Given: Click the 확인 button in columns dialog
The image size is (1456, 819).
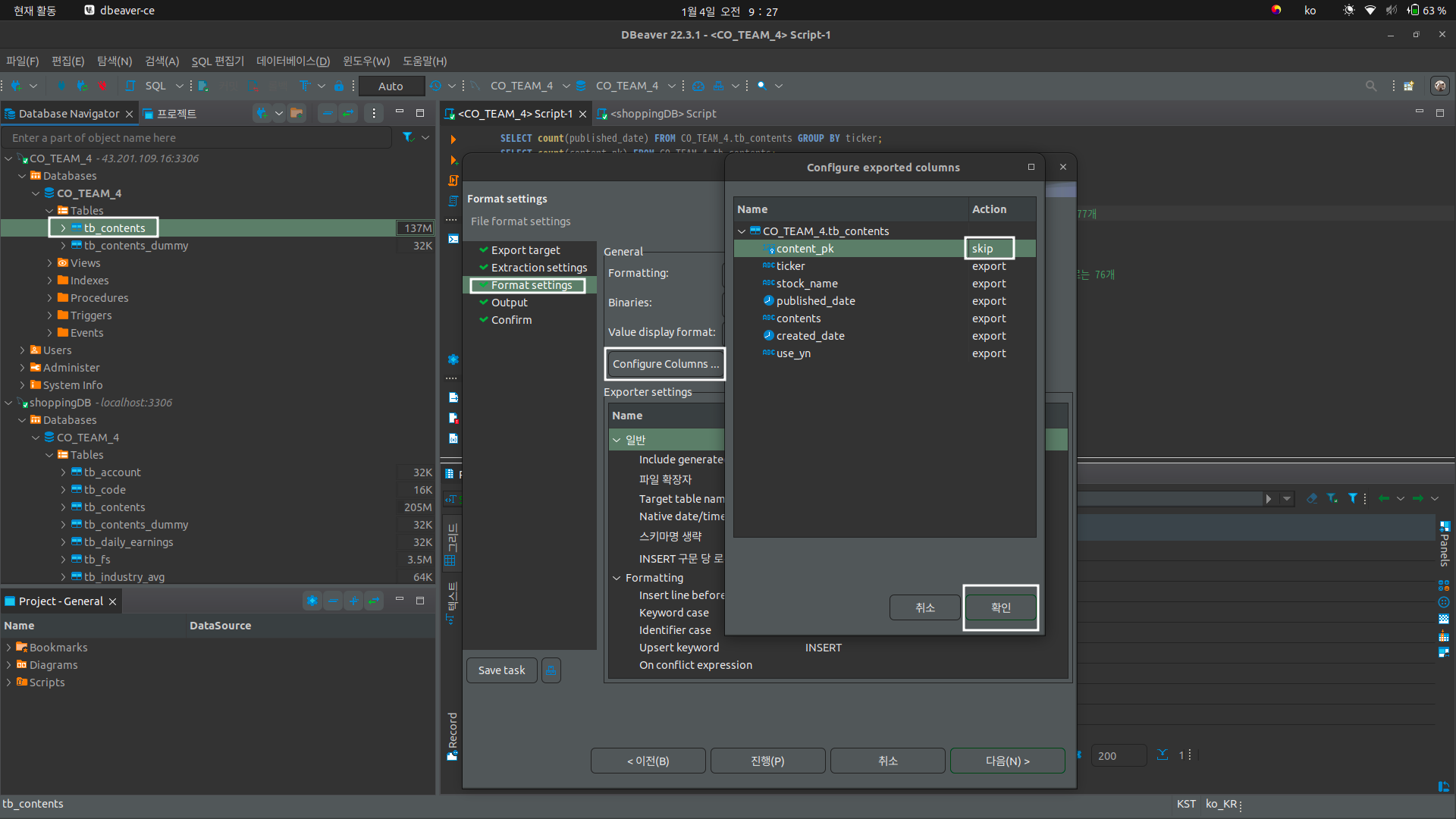Looking at the screenshot, I should [1000, 607].
